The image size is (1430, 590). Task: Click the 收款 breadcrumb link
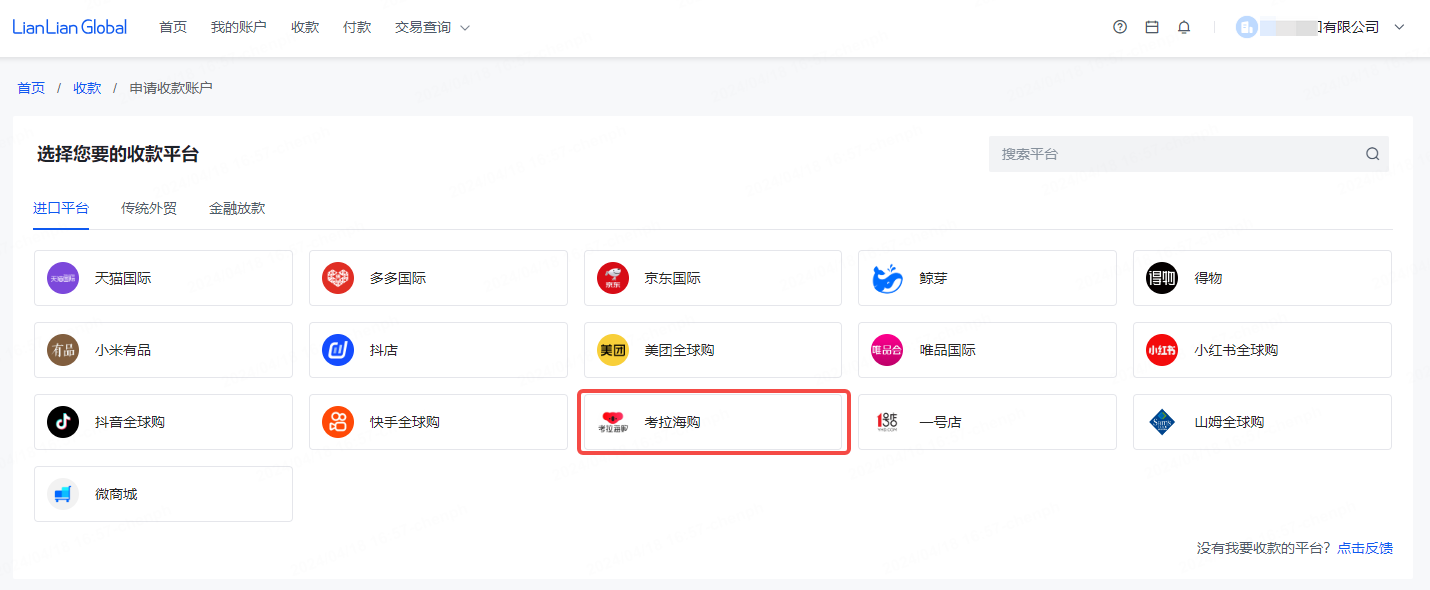coord(87,88)
